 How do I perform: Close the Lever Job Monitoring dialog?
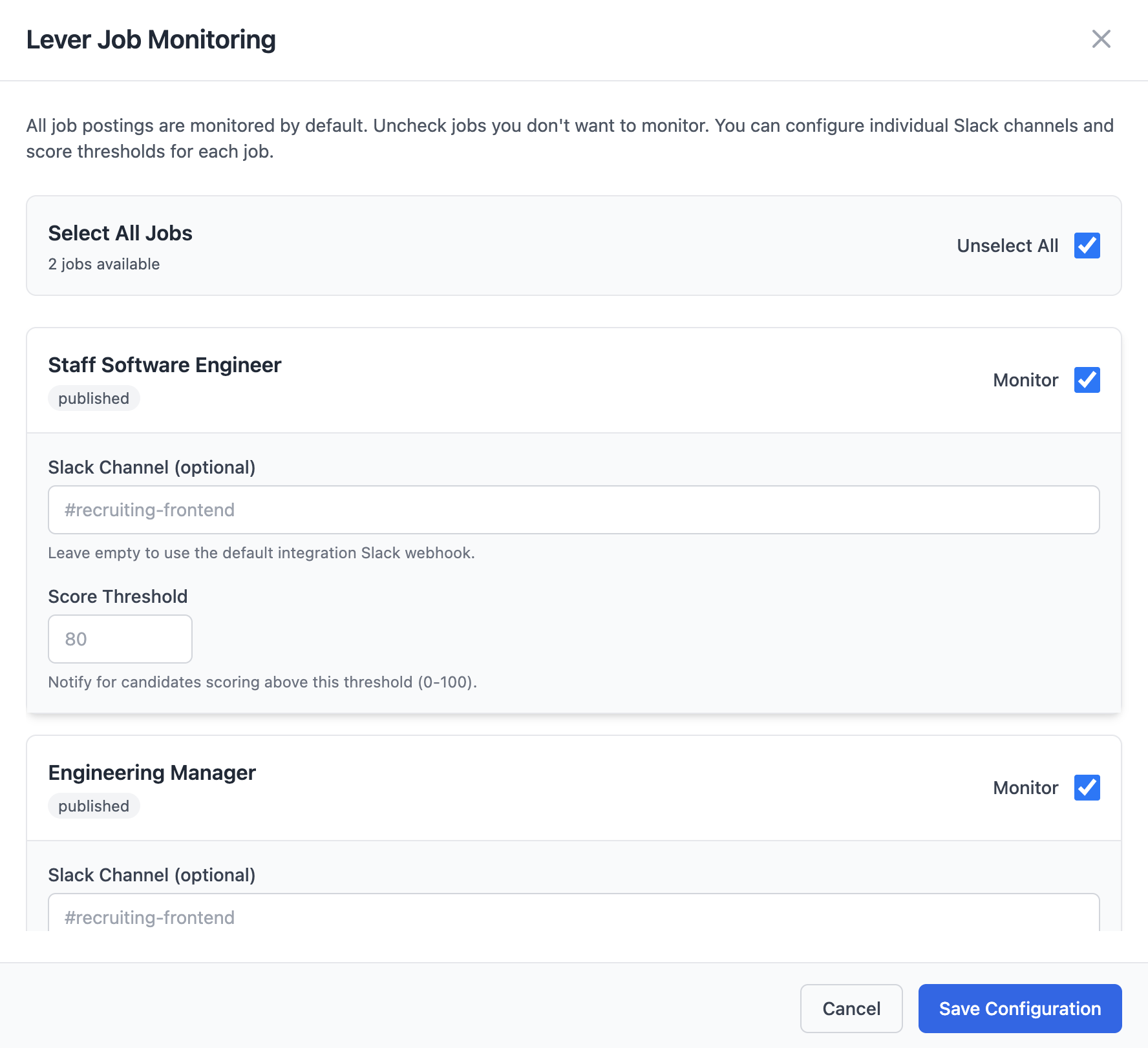[1101, 39]
